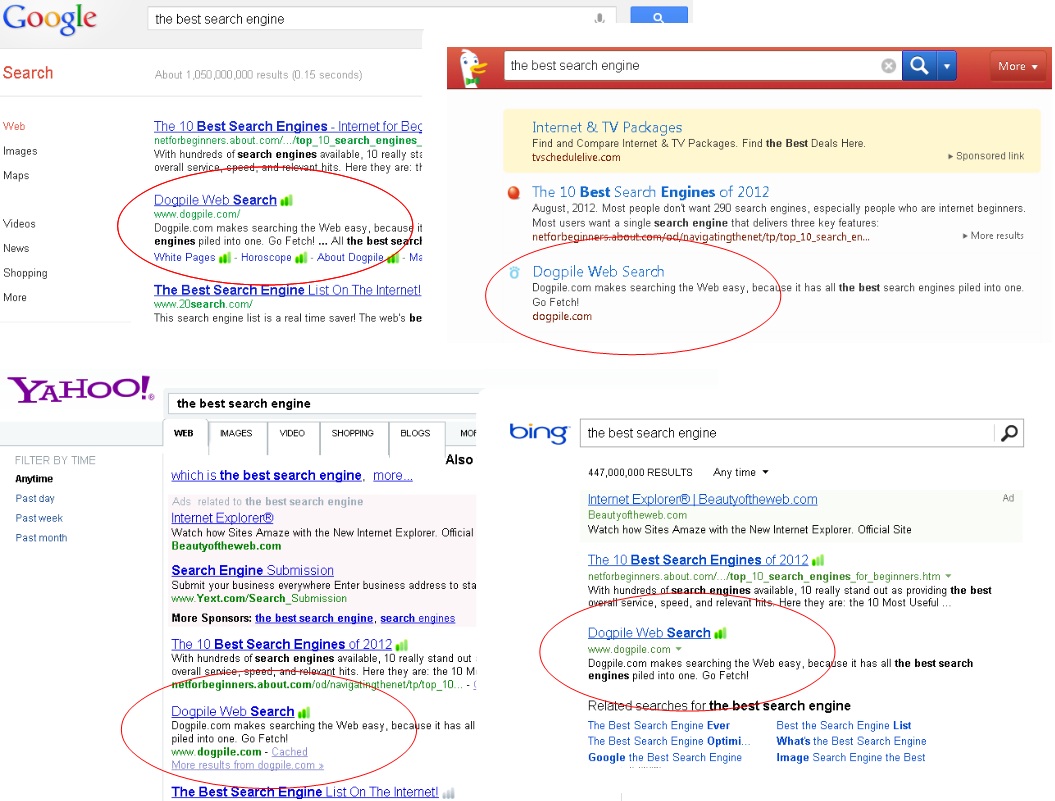Image resolution: width=1055 pixels, height=801 pixels.
Task: Click rating bars beside Yahoo 10 Best Search Engines
Action: pyautogui.click(x=402, y=645)
